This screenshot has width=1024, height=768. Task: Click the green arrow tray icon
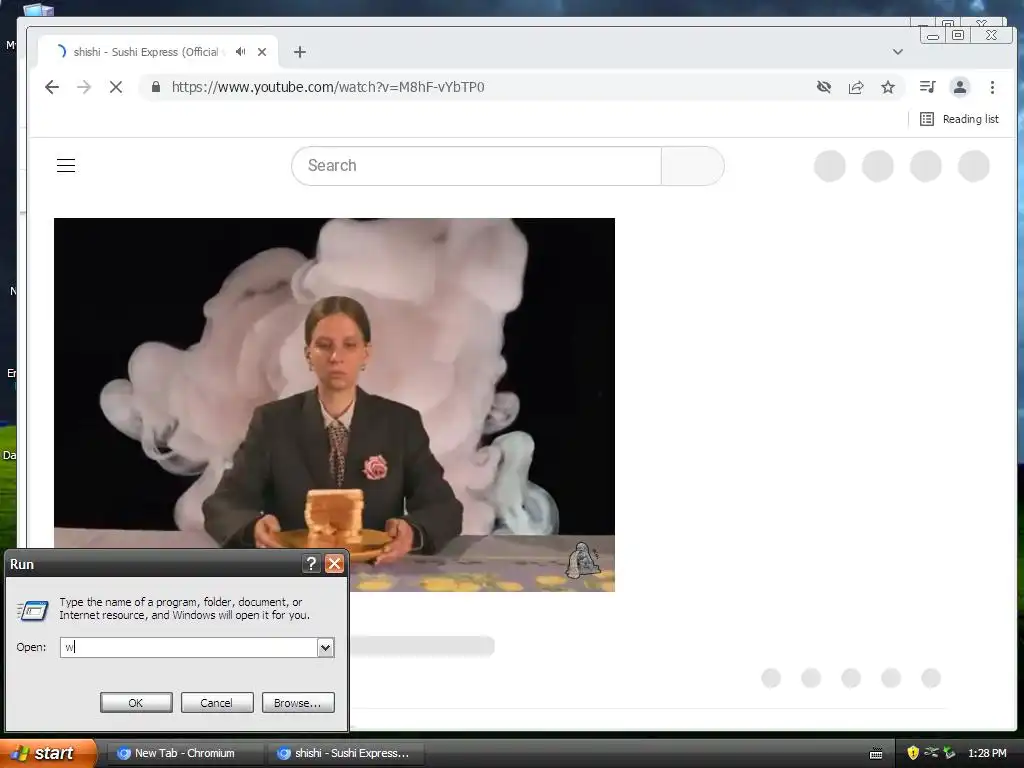tap(949, 753)
